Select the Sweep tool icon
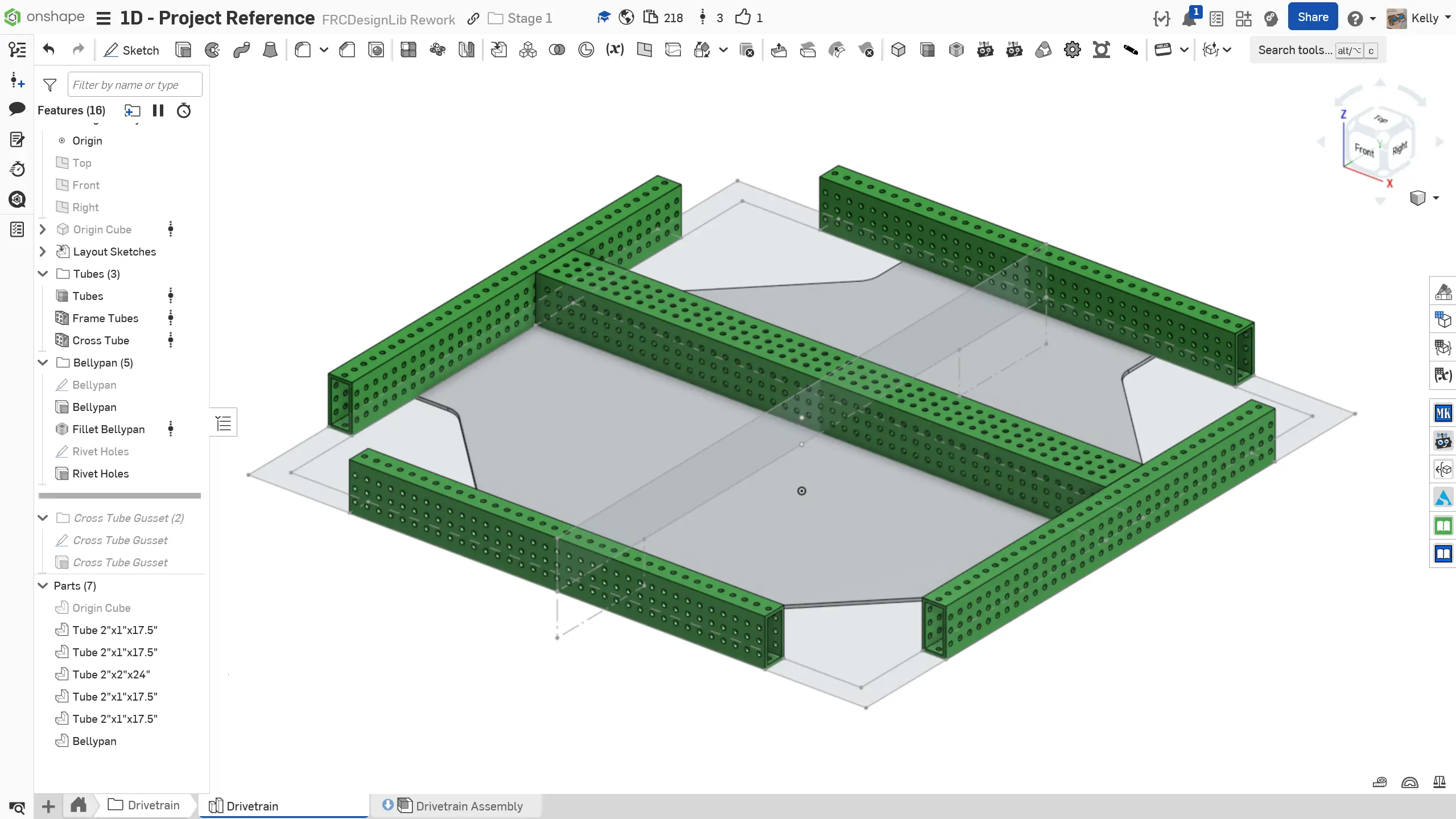The height and width of the screenshot is (819, 1456). tap(241, 50)
